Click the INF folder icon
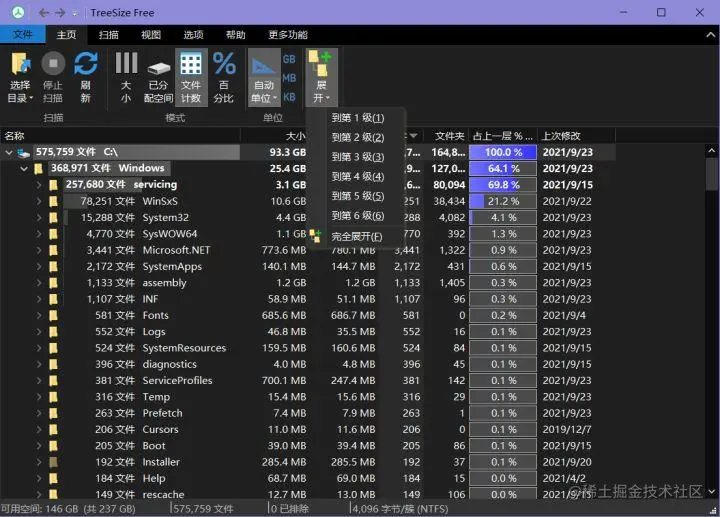This screenshot has height=517, width=720. [x=53, y=299]
